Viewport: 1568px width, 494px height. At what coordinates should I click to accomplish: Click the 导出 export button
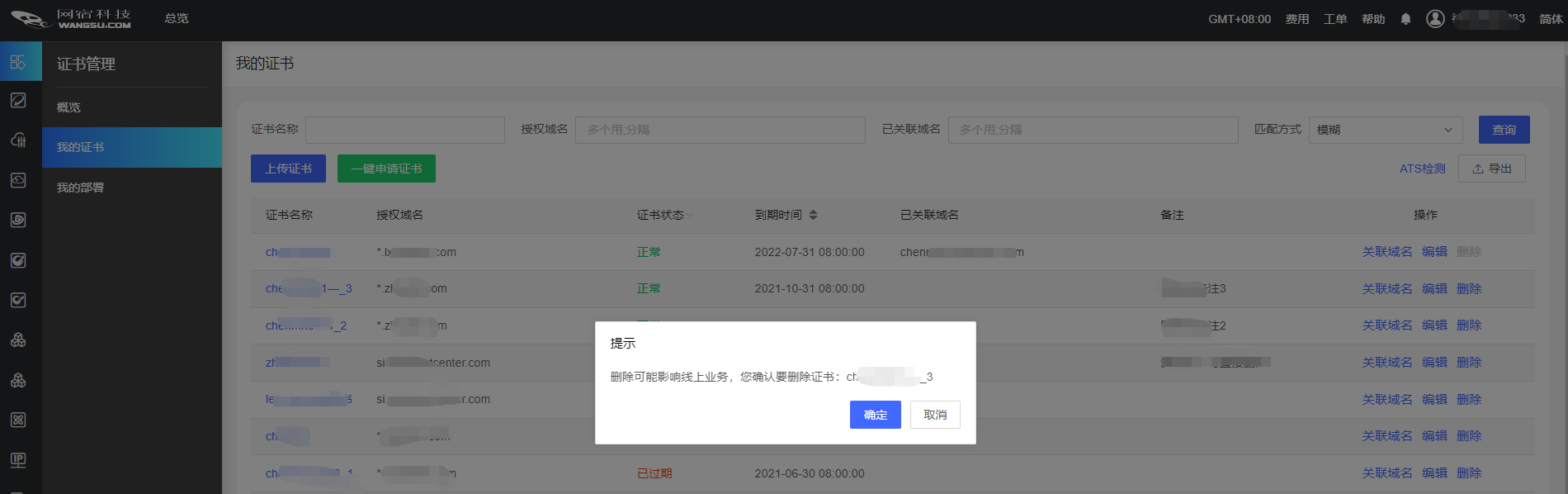pos(1491,169)
